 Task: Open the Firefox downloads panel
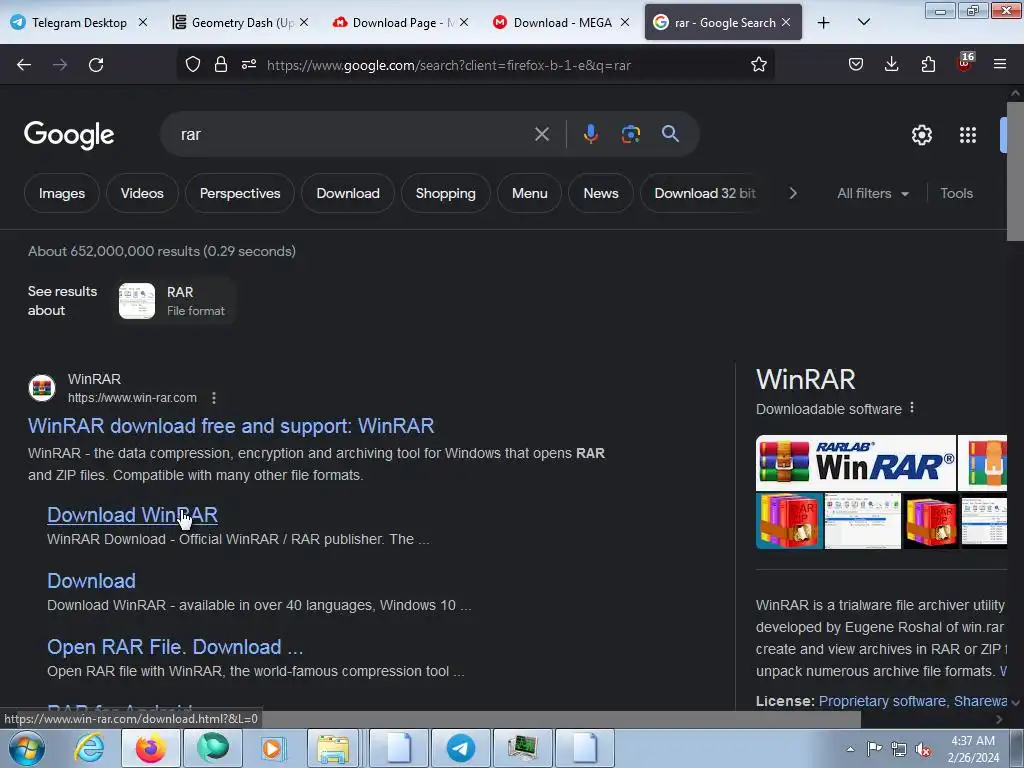point(891,64)
